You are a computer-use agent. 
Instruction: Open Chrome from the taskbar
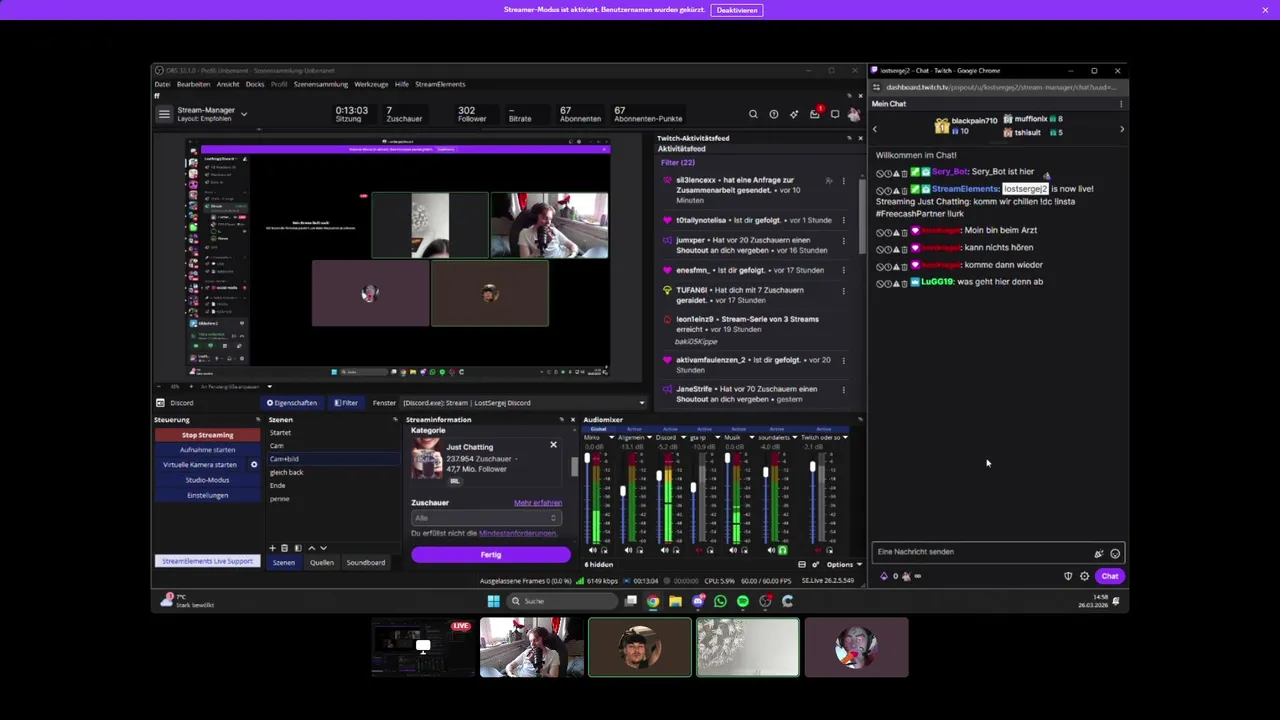653,601
